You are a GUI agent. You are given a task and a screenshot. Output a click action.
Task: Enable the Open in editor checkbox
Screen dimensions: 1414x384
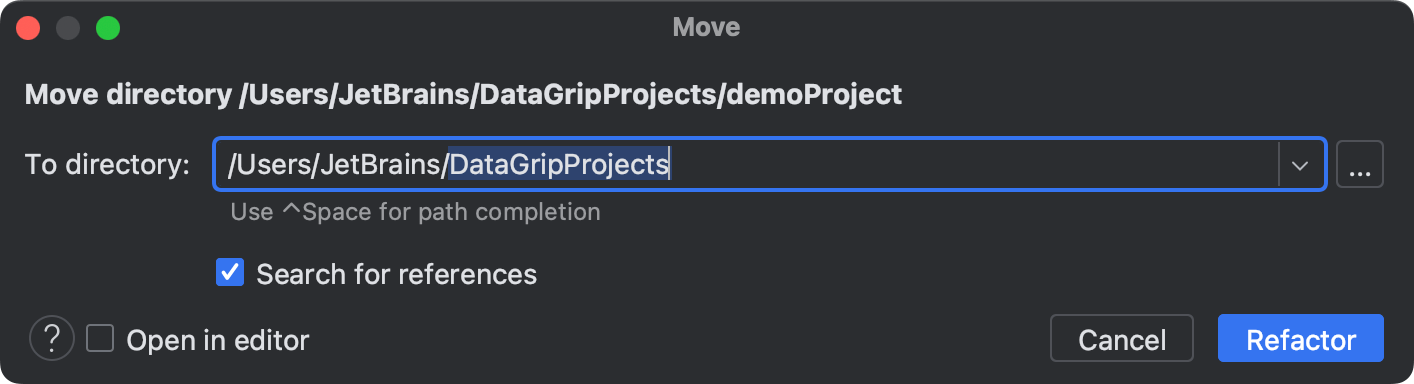[100, 339]
